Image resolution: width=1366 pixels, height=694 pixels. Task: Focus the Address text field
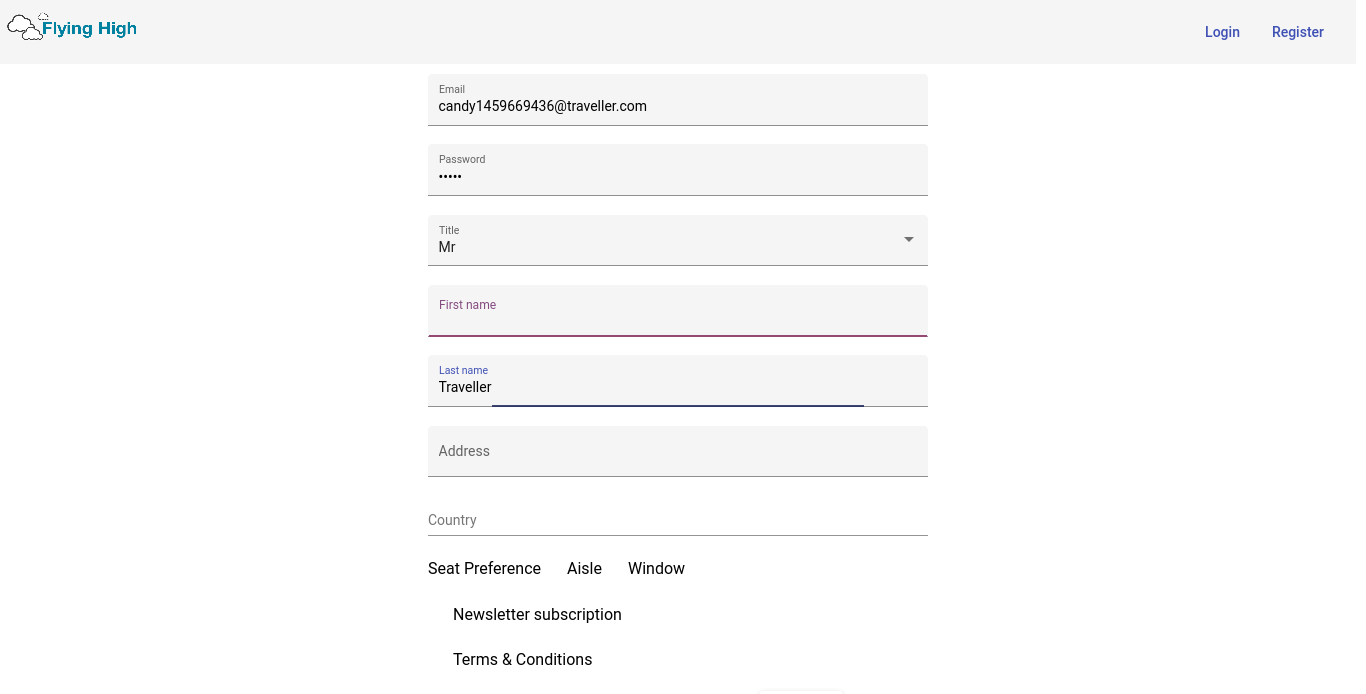click(x=678, y=451)
